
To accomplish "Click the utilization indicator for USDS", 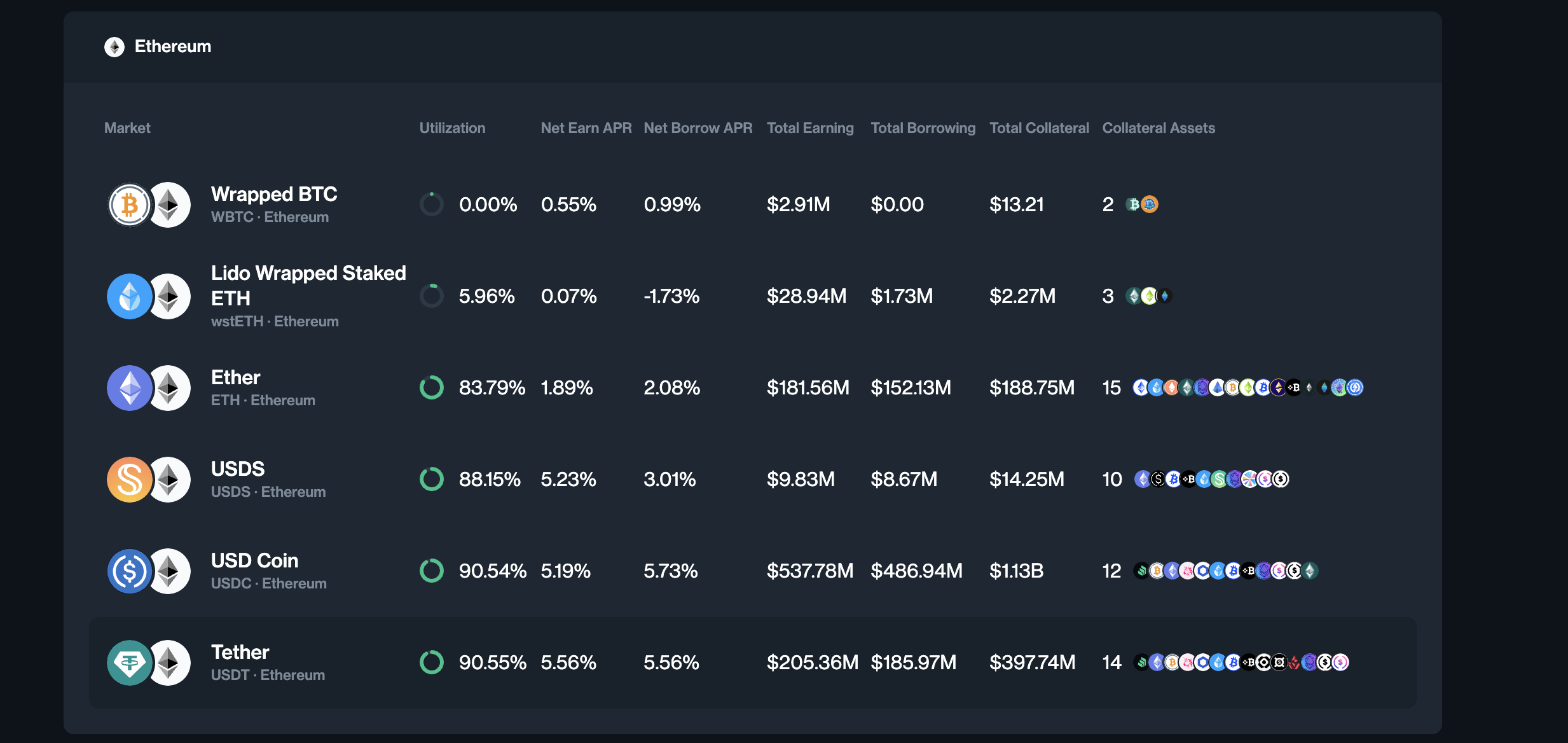I will 432,479.
